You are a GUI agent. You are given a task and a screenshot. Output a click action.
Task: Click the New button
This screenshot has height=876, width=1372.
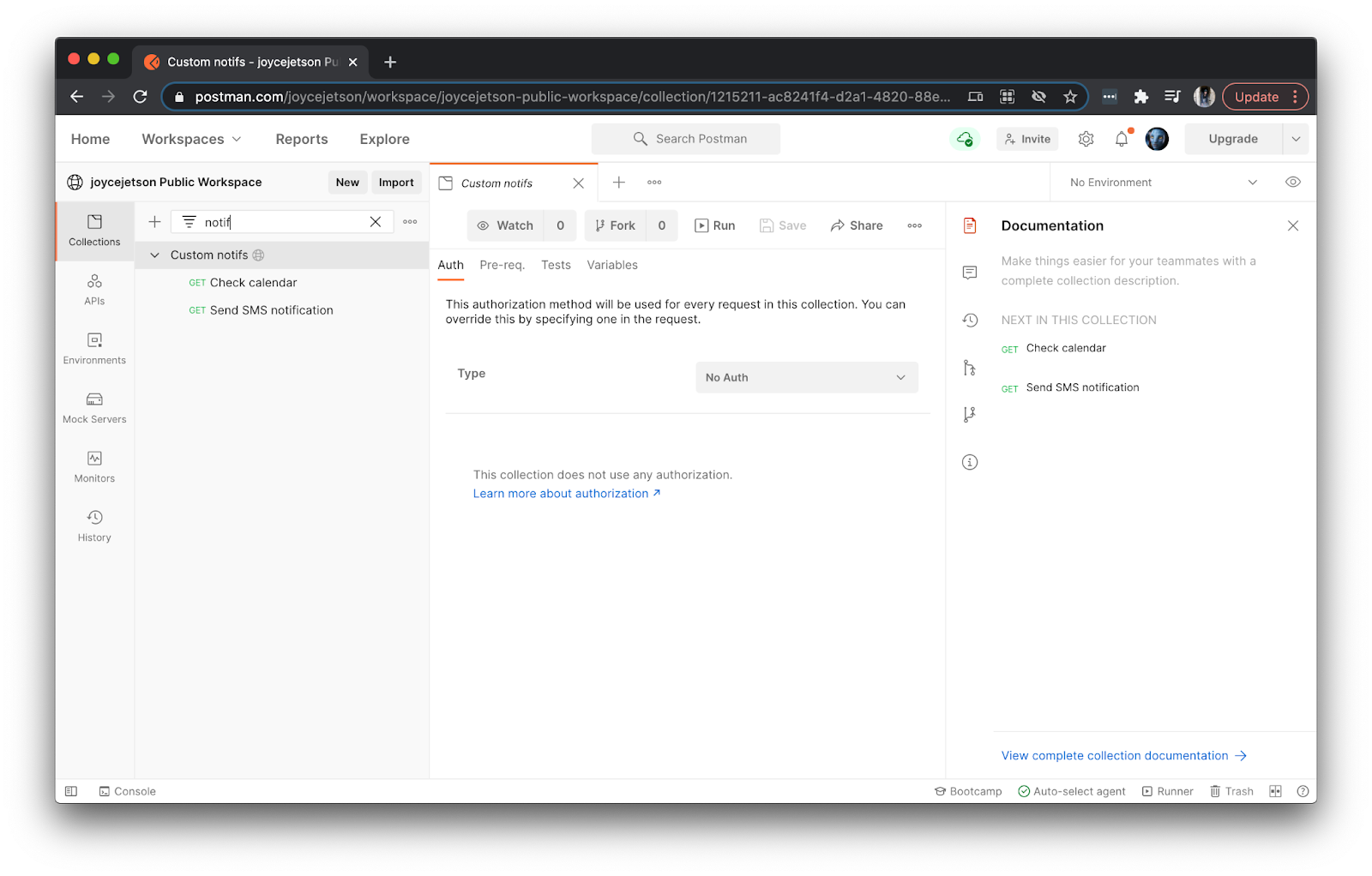pos(347,182)
